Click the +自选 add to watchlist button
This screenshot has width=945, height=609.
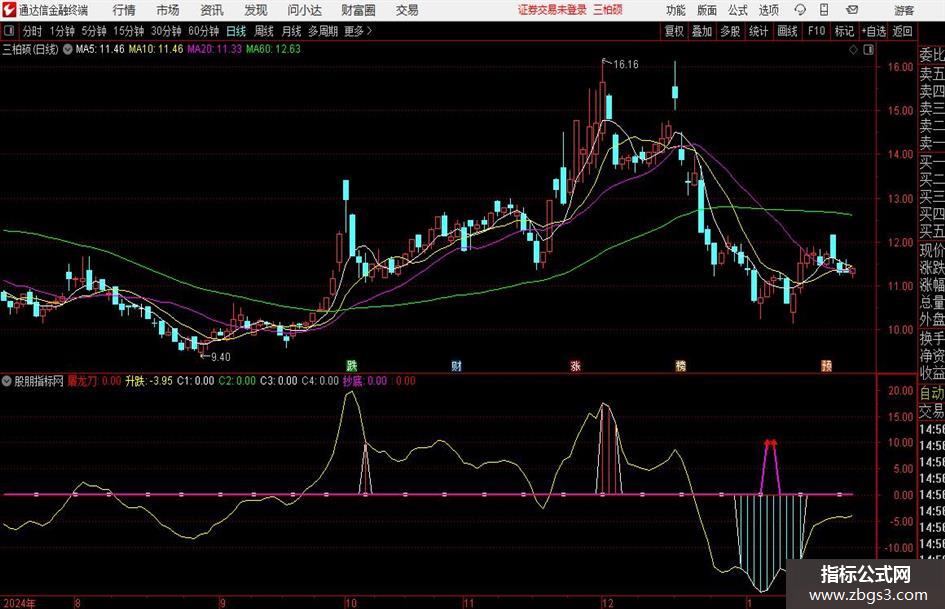(x=874, y=31)
